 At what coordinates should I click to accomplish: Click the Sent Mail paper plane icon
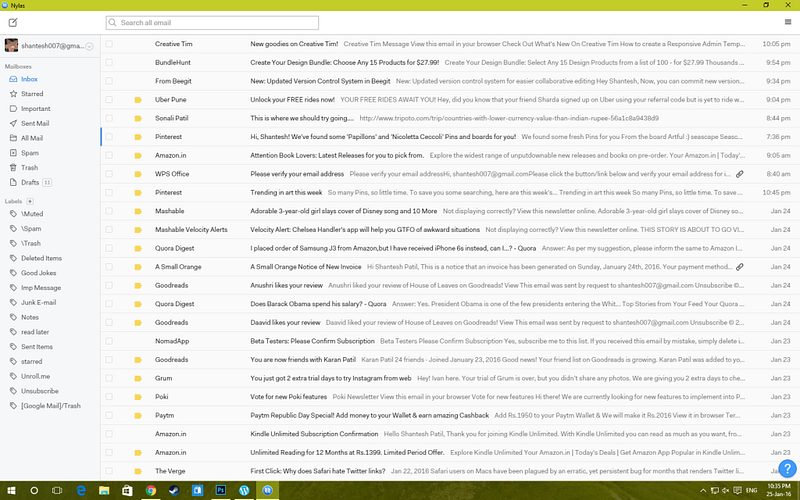[13, 123]
